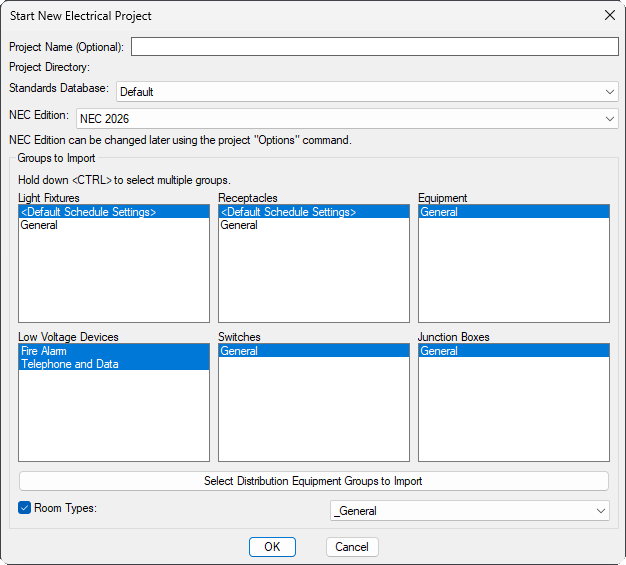Select General in Light Fixtures list

pyautogui.click(x=114, y=225)
